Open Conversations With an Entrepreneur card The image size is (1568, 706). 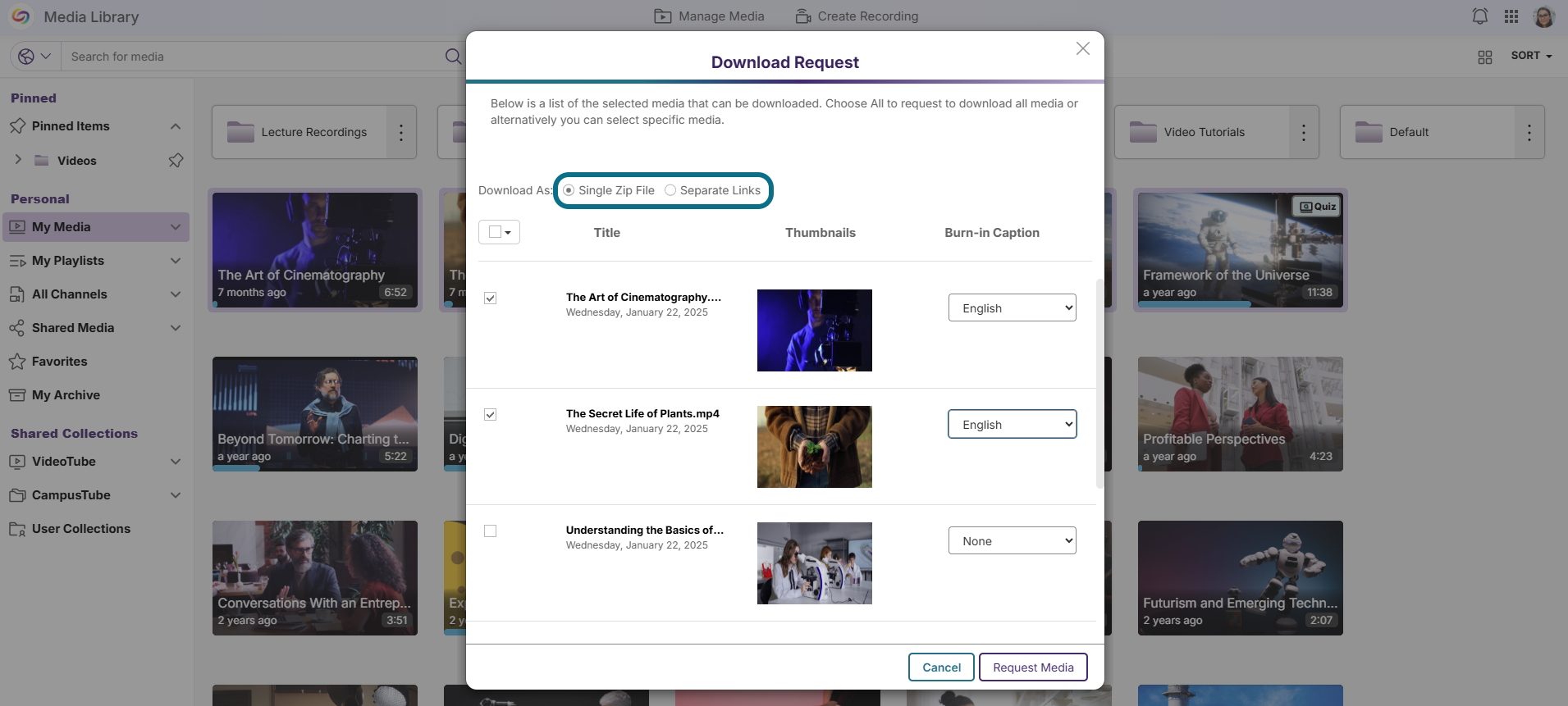coord(315,578)
